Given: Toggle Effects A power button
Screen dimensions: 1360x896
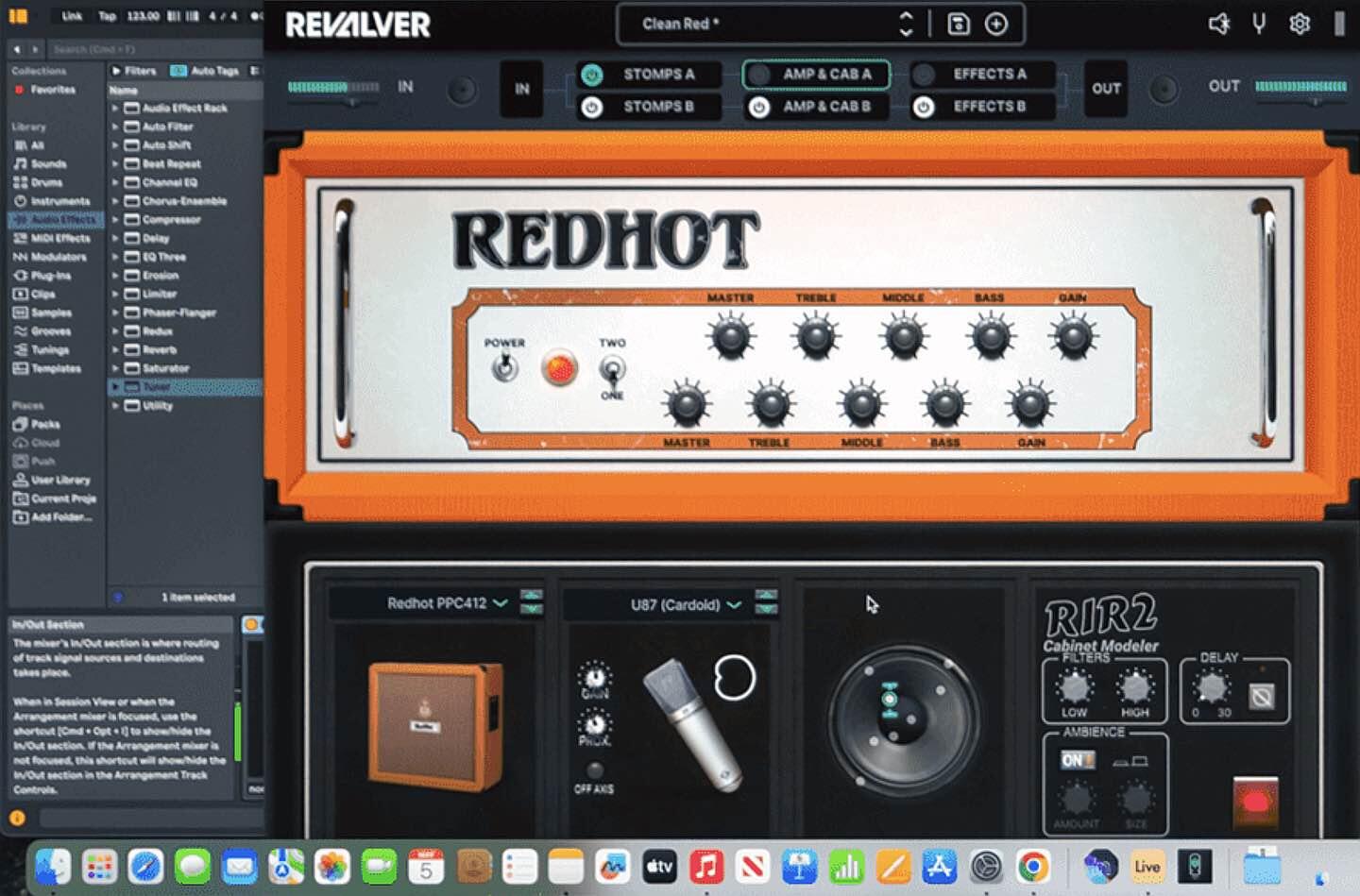Looking at the screenshot, I should [924, 75].
